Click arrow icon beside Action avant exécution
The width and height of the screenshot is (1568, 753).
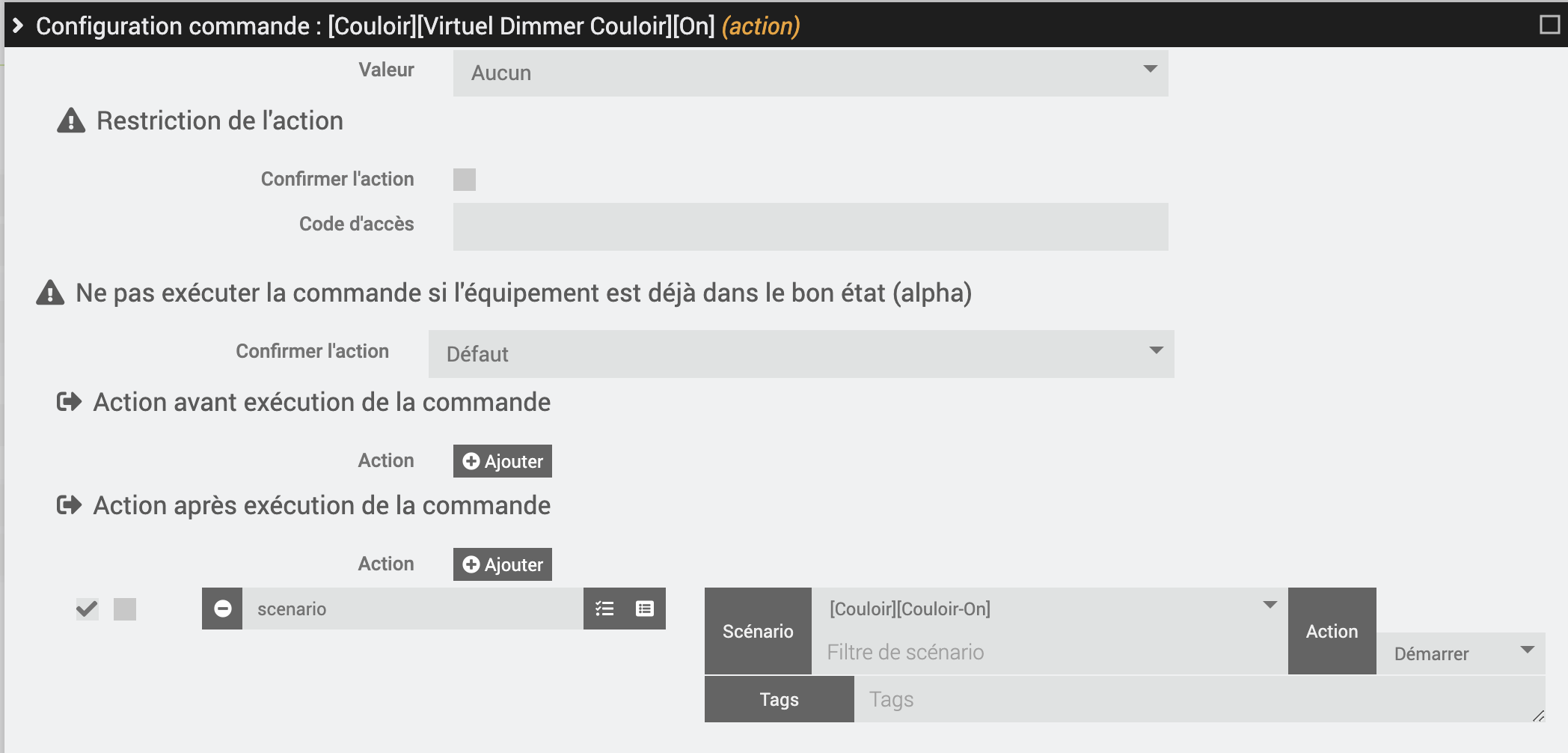(69, 402)
